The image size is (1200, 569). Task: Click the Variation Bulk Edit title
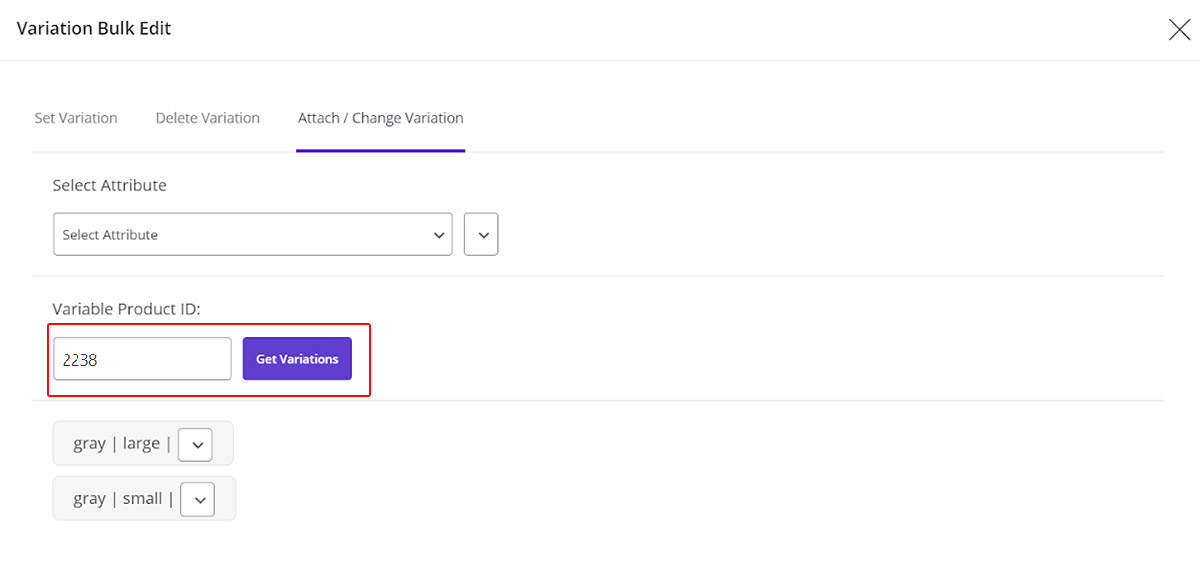pyautogui.click(x=94, y=29)
